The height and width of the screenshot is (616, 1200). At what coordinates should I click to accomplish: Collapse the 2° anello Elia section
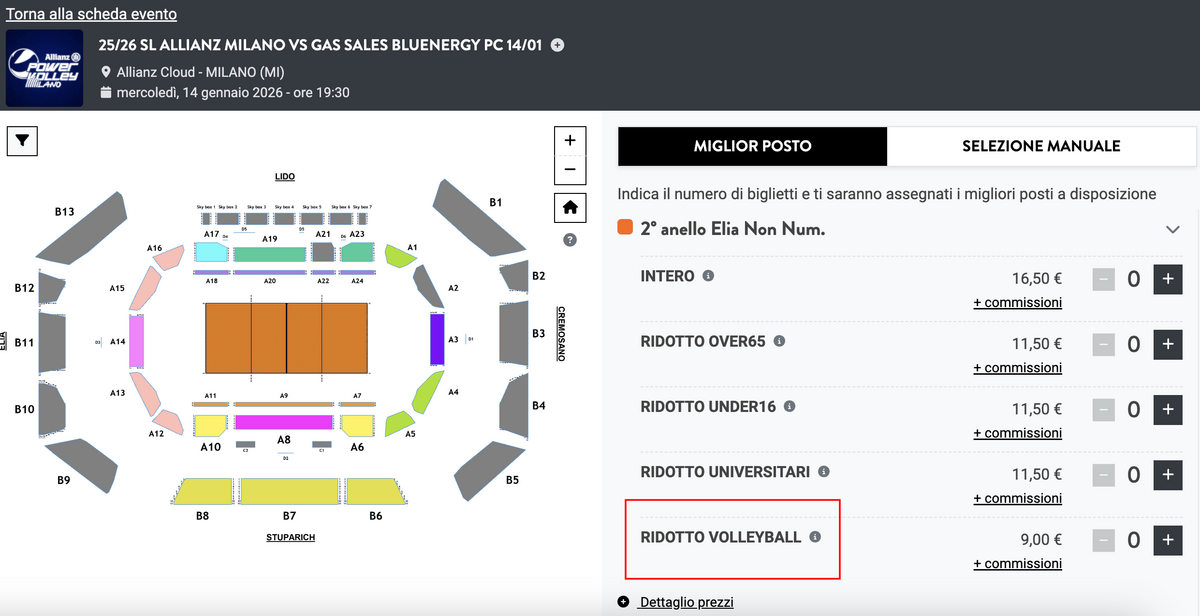point(1173,230)
